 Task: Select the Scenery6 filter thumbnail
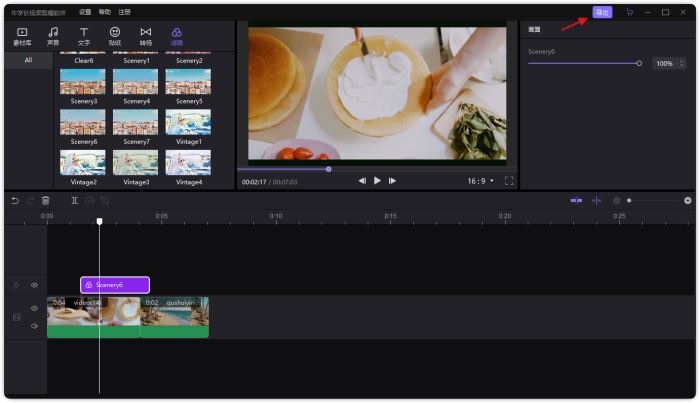[83, 122]
